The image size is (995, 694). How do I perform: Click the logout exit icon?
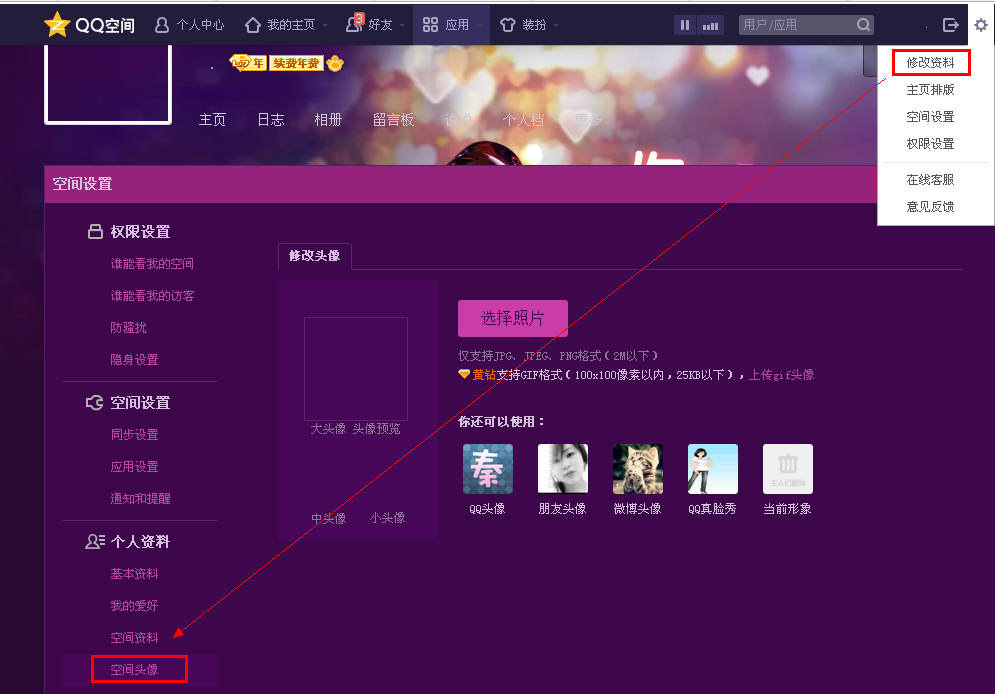click(951, 24)
